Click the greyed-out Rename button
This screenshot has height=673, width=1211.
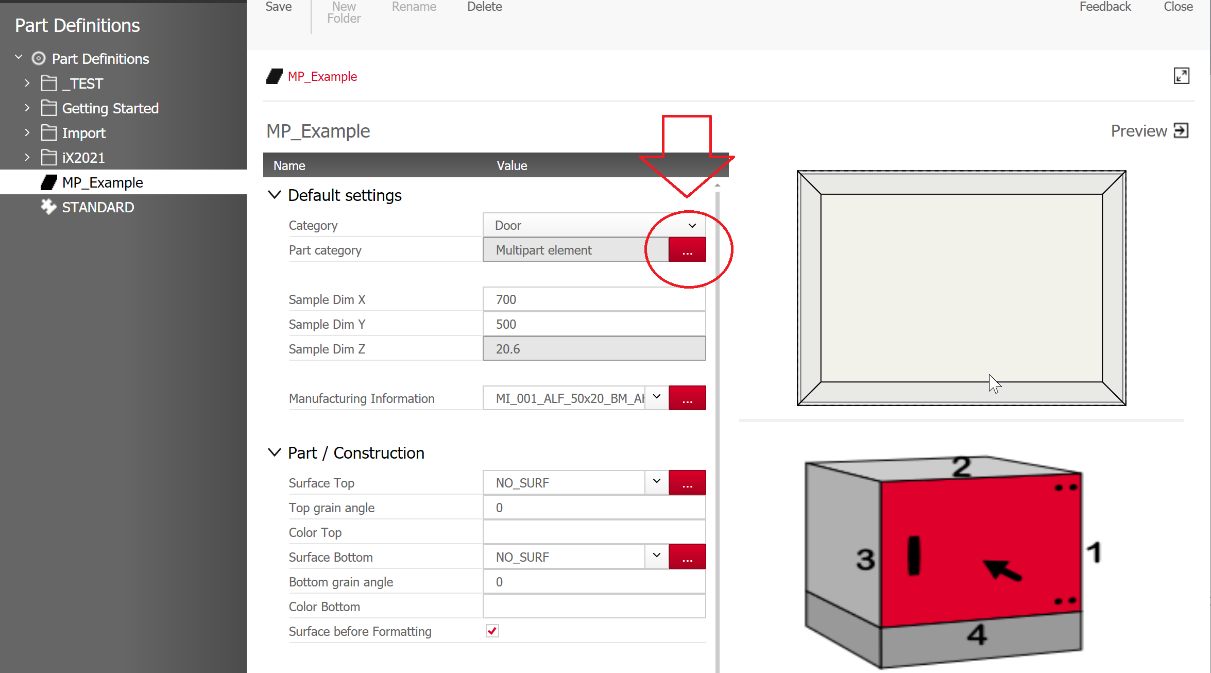point(414,7)
